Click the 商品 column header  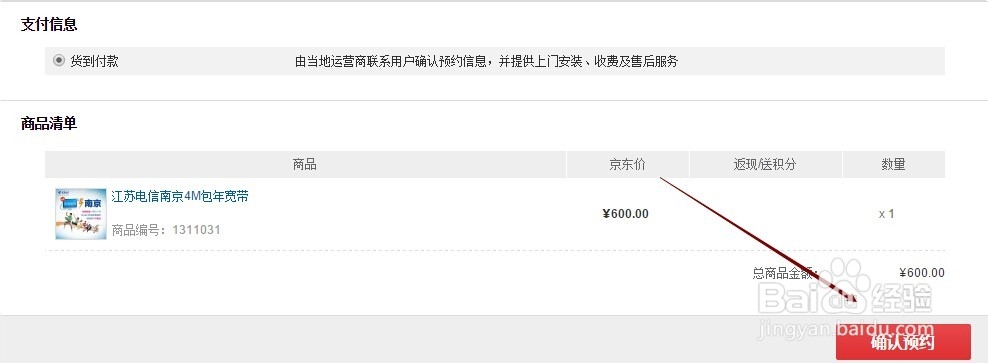(x=305, y=164)
